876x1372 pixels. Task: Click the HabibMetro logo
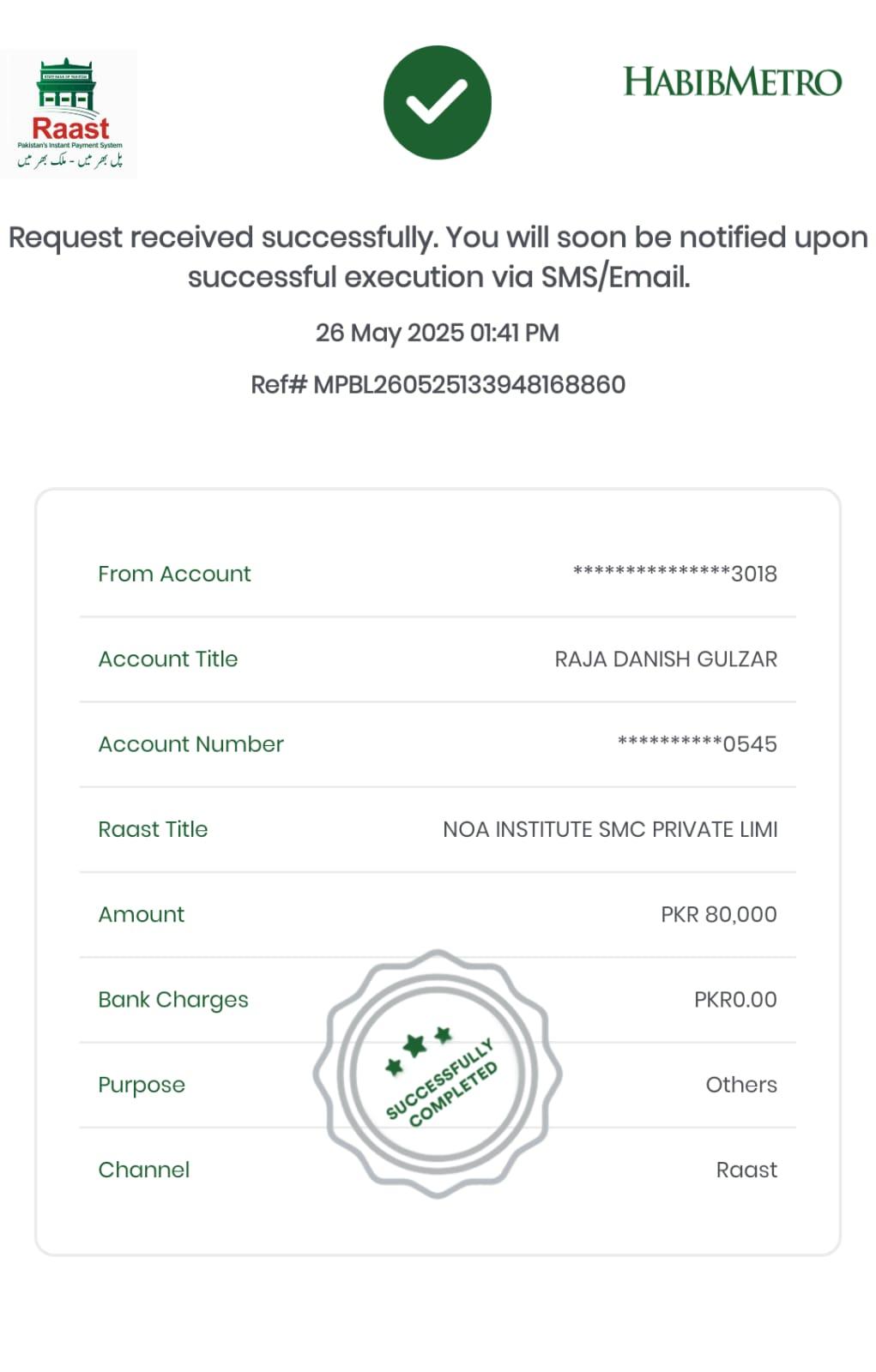(732, 82)
